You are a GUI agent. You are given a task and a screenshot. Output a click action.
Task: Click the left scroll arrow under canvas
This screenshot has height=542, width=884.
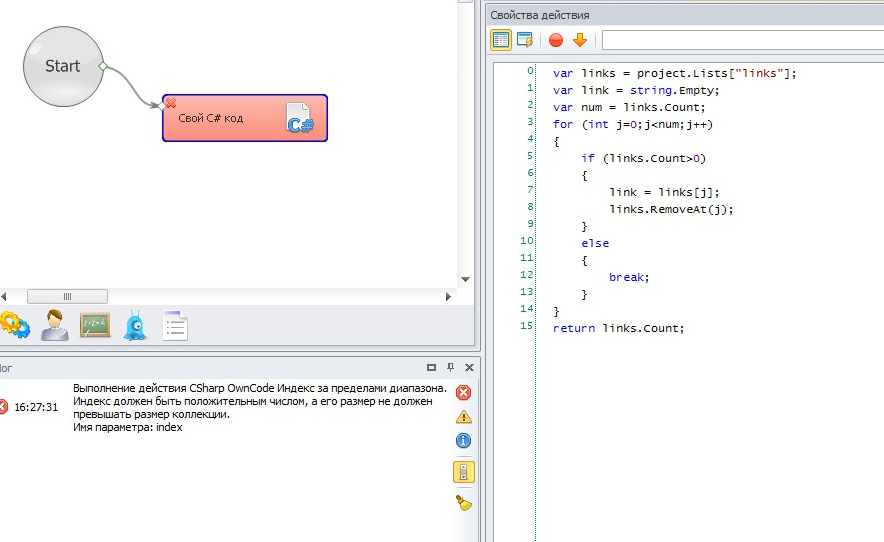4,296
